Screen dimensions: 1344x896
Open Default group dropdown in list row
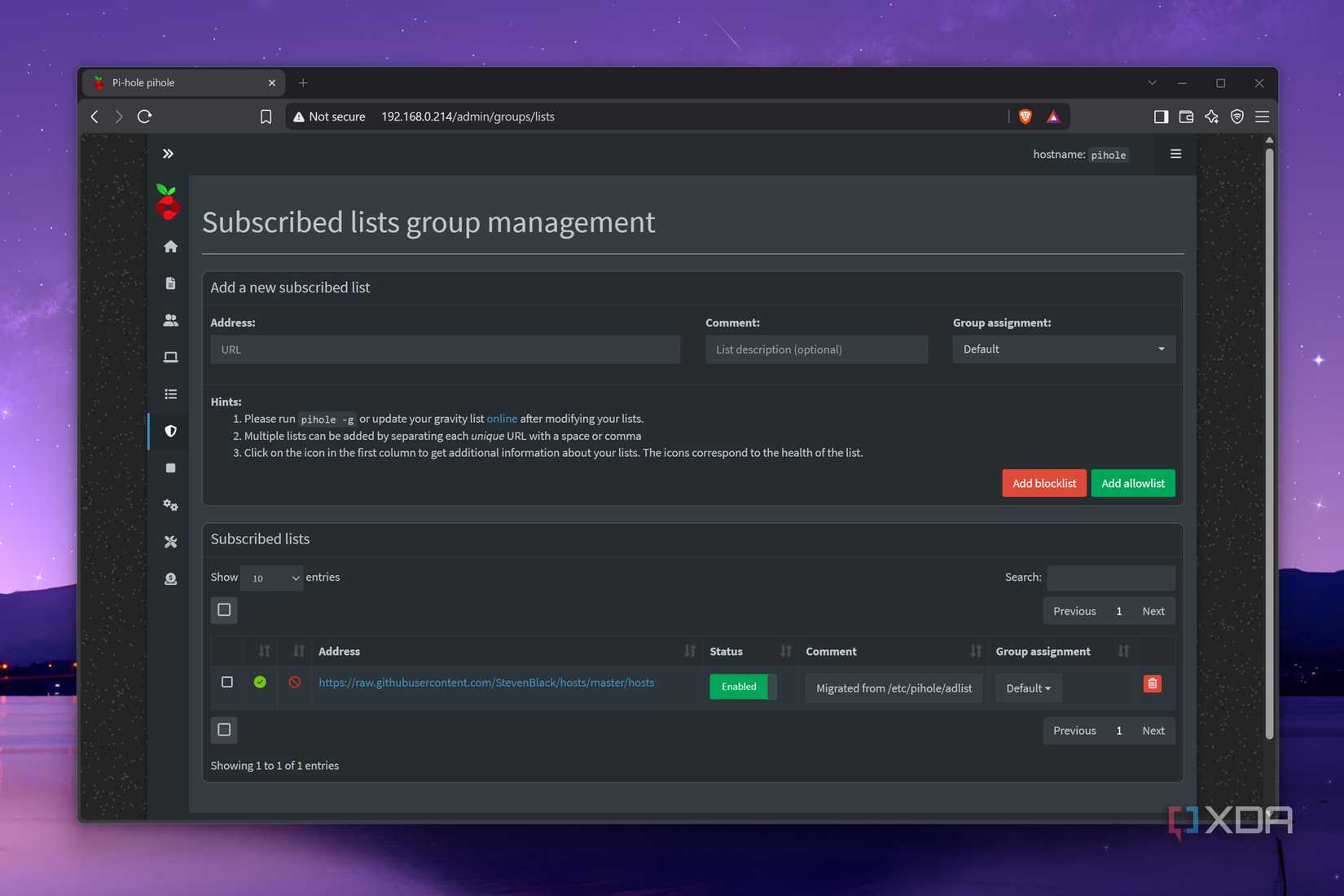(1028, 688)
